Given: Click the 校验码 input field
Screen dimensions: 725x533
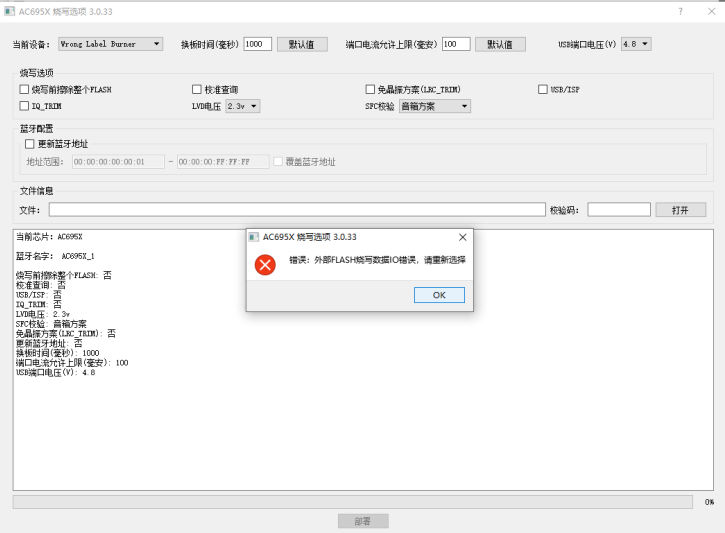Looking at the screenshot, I should click(619, 210).
